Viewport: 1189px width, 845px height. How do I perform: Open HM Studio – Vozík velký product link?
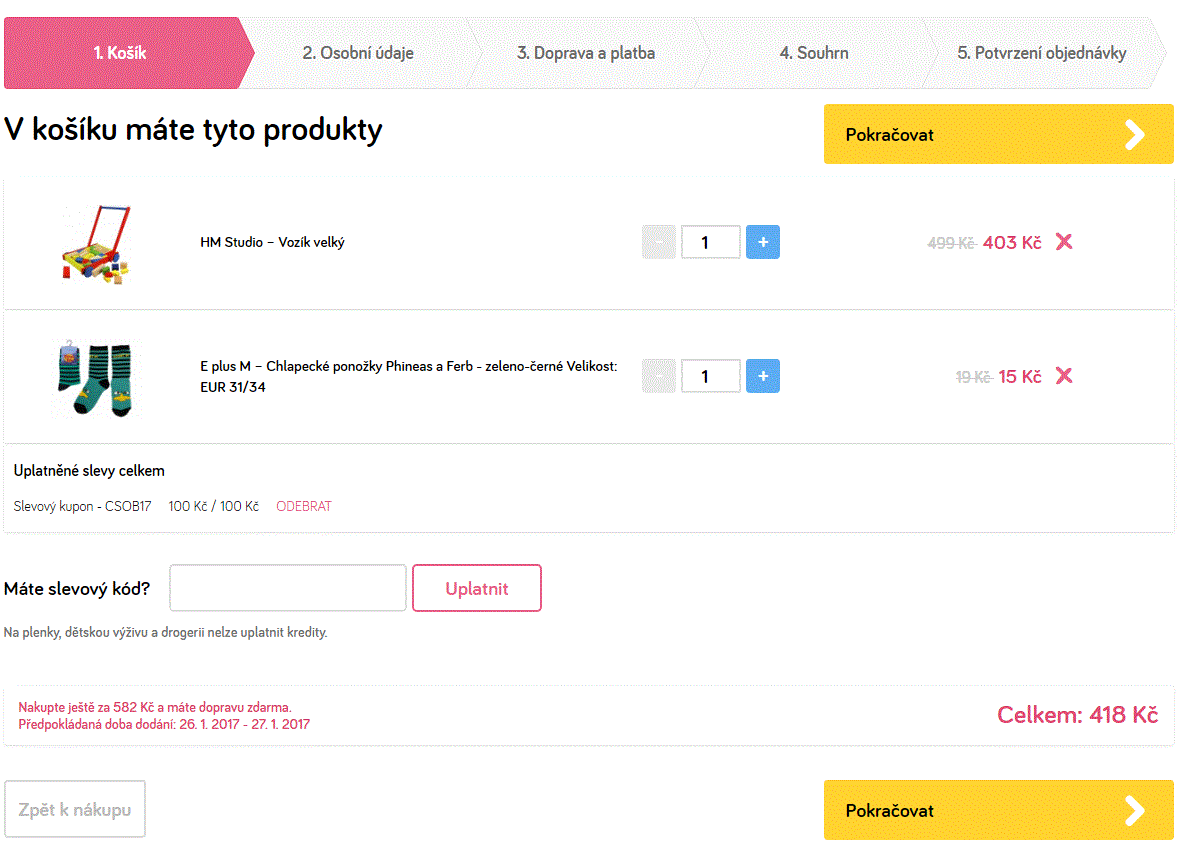click(272, 242)
